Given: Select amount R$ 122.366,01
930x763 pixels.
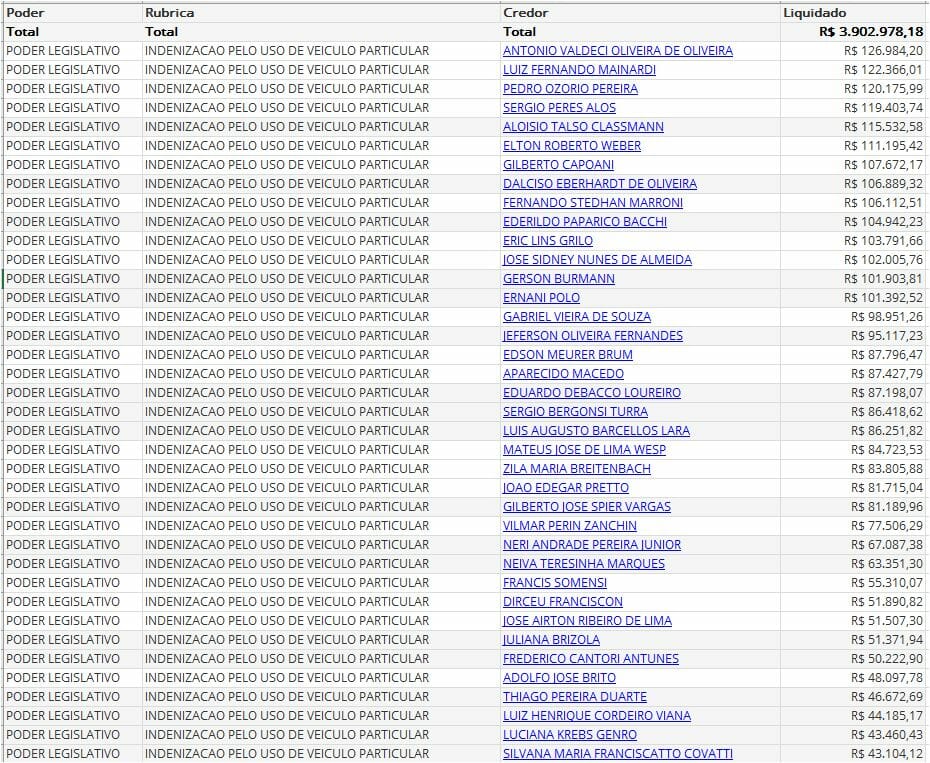Looking at the screenshot, I should tap(883, 70).
